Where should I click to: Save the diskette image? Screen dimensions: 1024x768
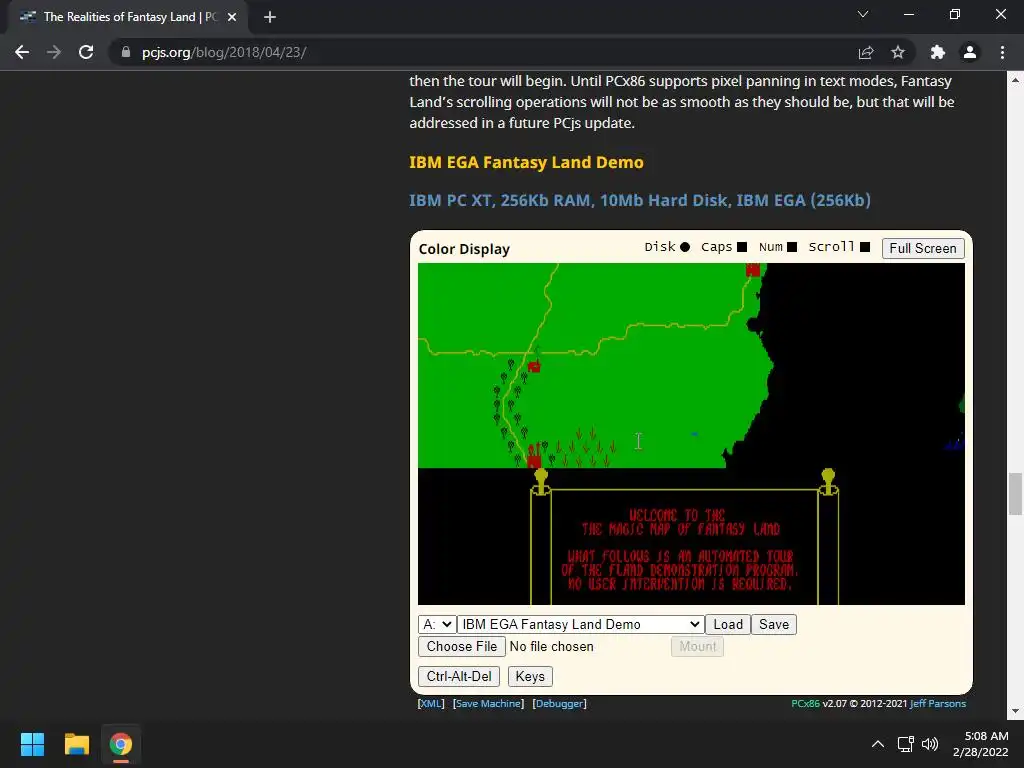coord(774,624)
